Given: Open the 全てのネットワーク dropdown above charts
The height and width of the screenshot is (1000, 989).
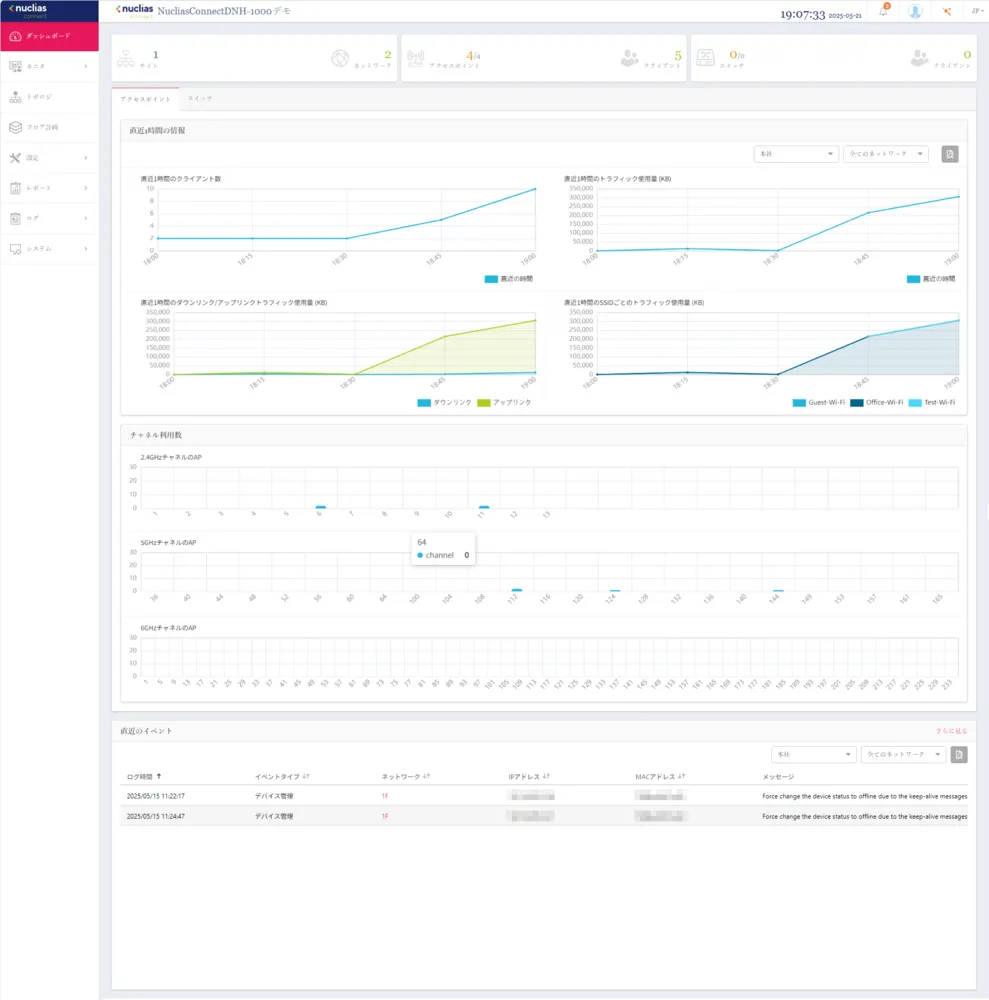Looking at the screenshot, I should coord(886,154).
